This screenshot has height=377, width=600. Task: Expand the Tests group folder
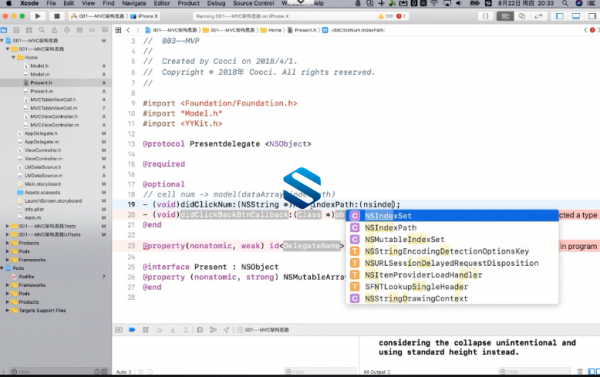coord(7,226)
